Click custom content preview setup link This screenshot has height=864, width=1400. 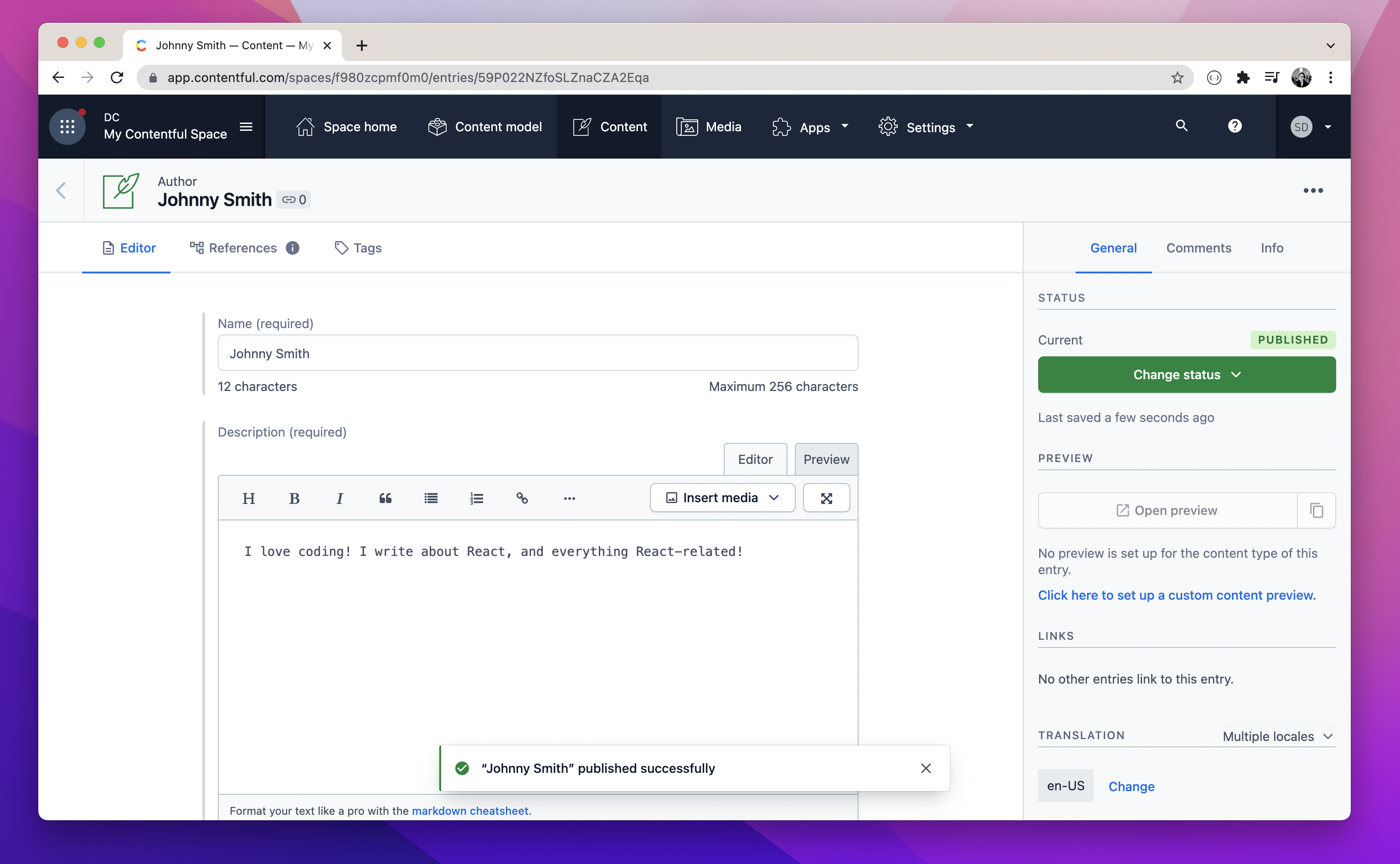tap(1176, 595)
